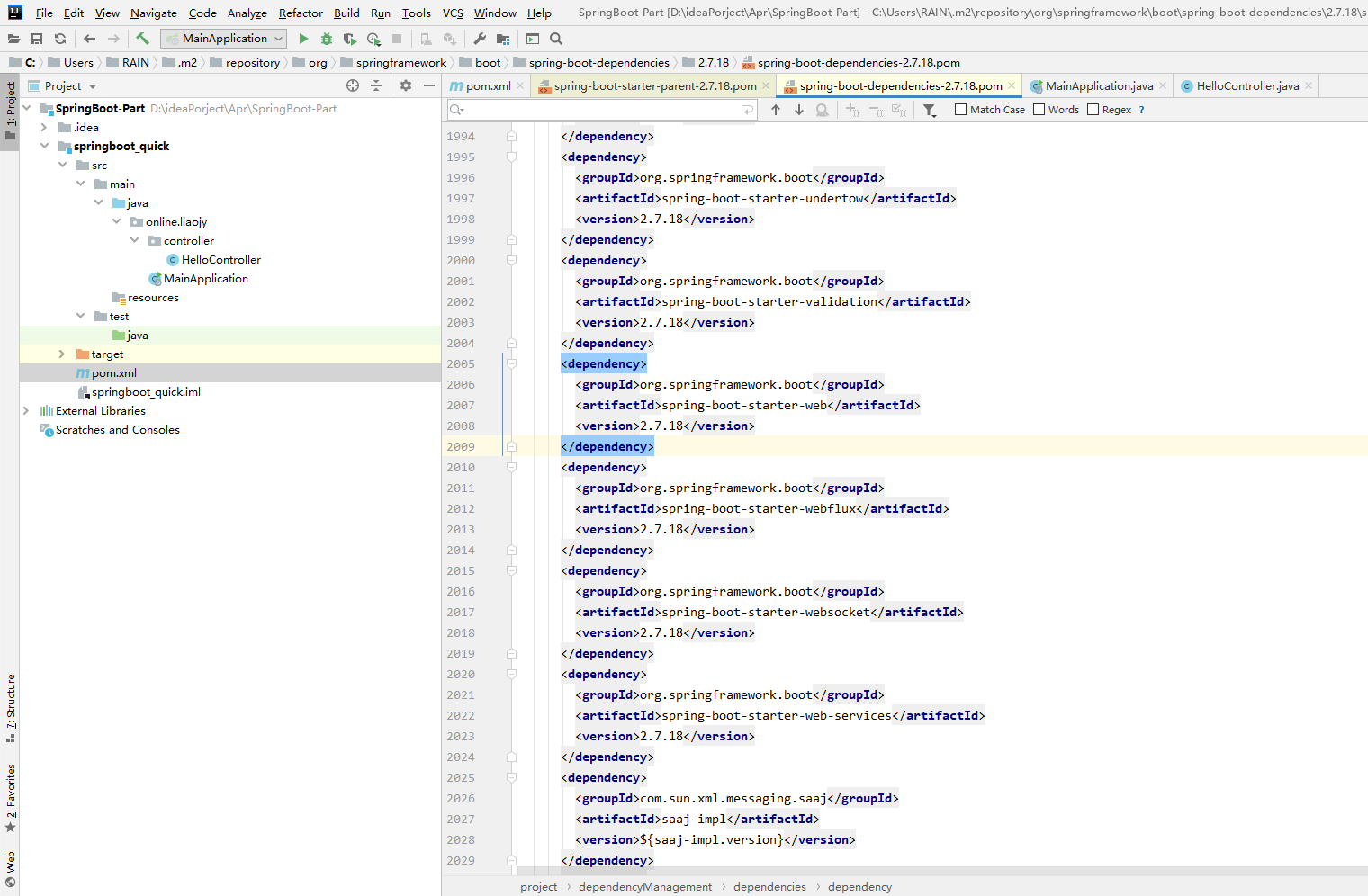Open the MainApplication run configuration dropdown
Image resolution: width=1368 pixels, height=896 pixels.
click(223, 39)
